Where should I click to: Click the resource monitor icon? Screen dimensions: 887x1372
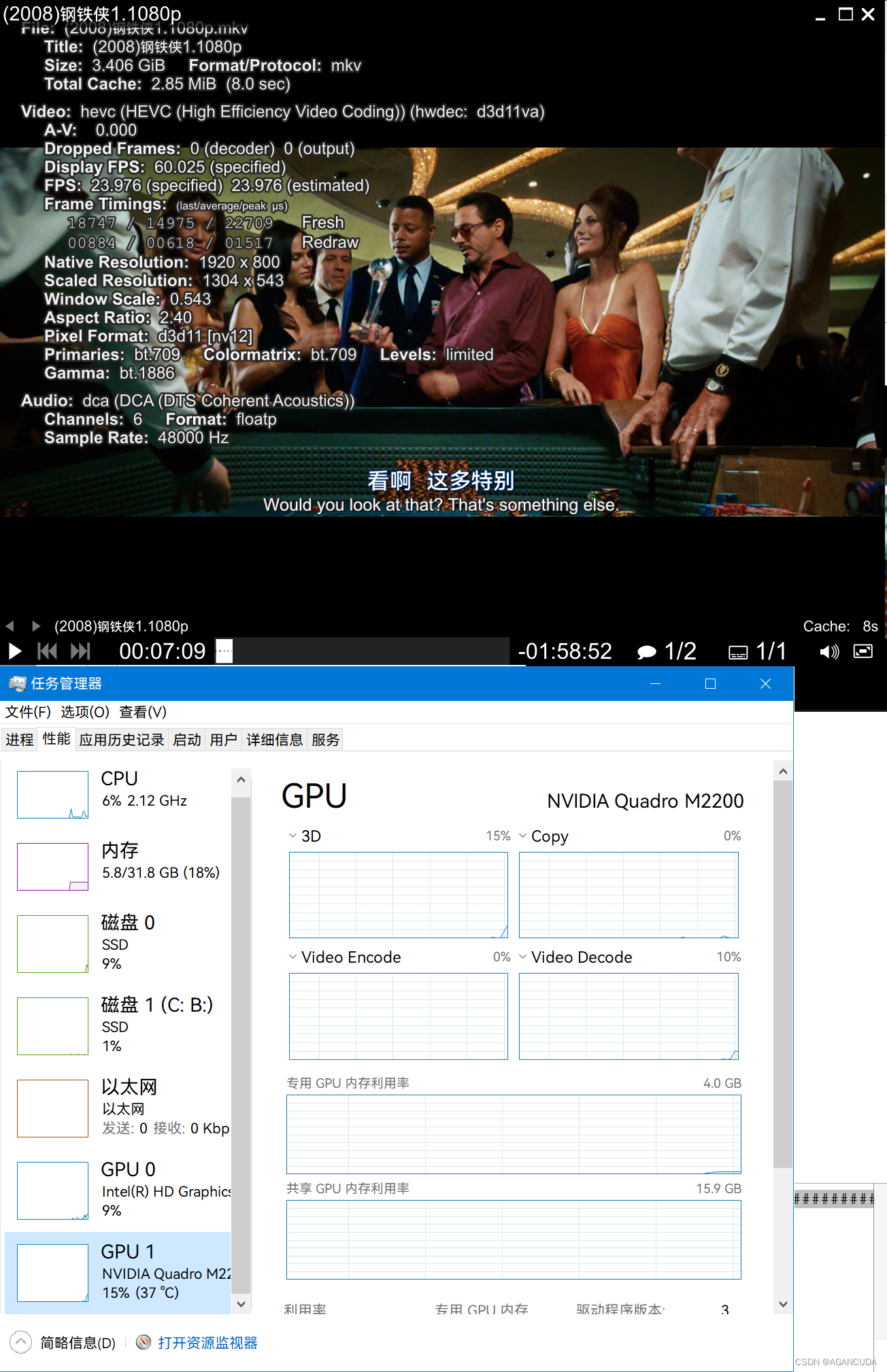pyautogui.click(x=144, y=1341)
